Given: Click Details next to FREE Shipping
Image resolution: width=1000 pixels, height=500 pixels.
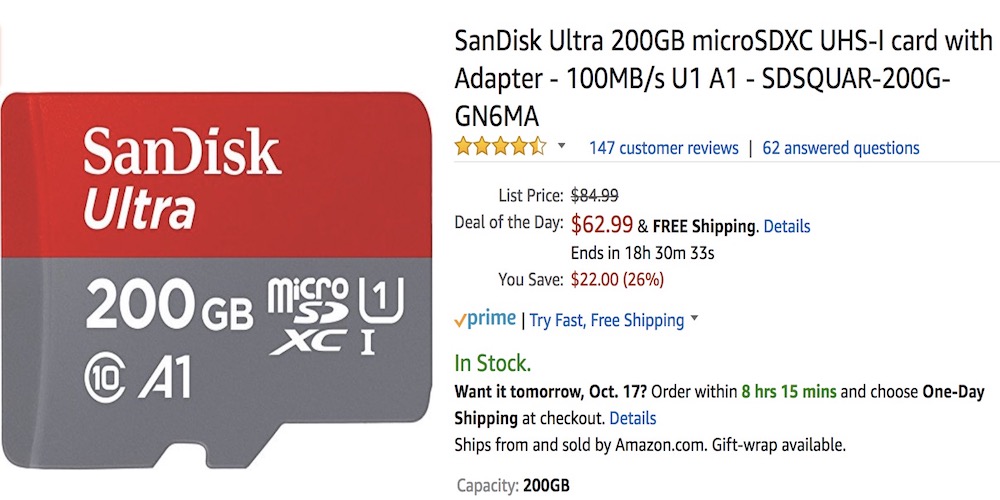Looking at the screenshot, I should pyautogui.click(x=787, y=227).
